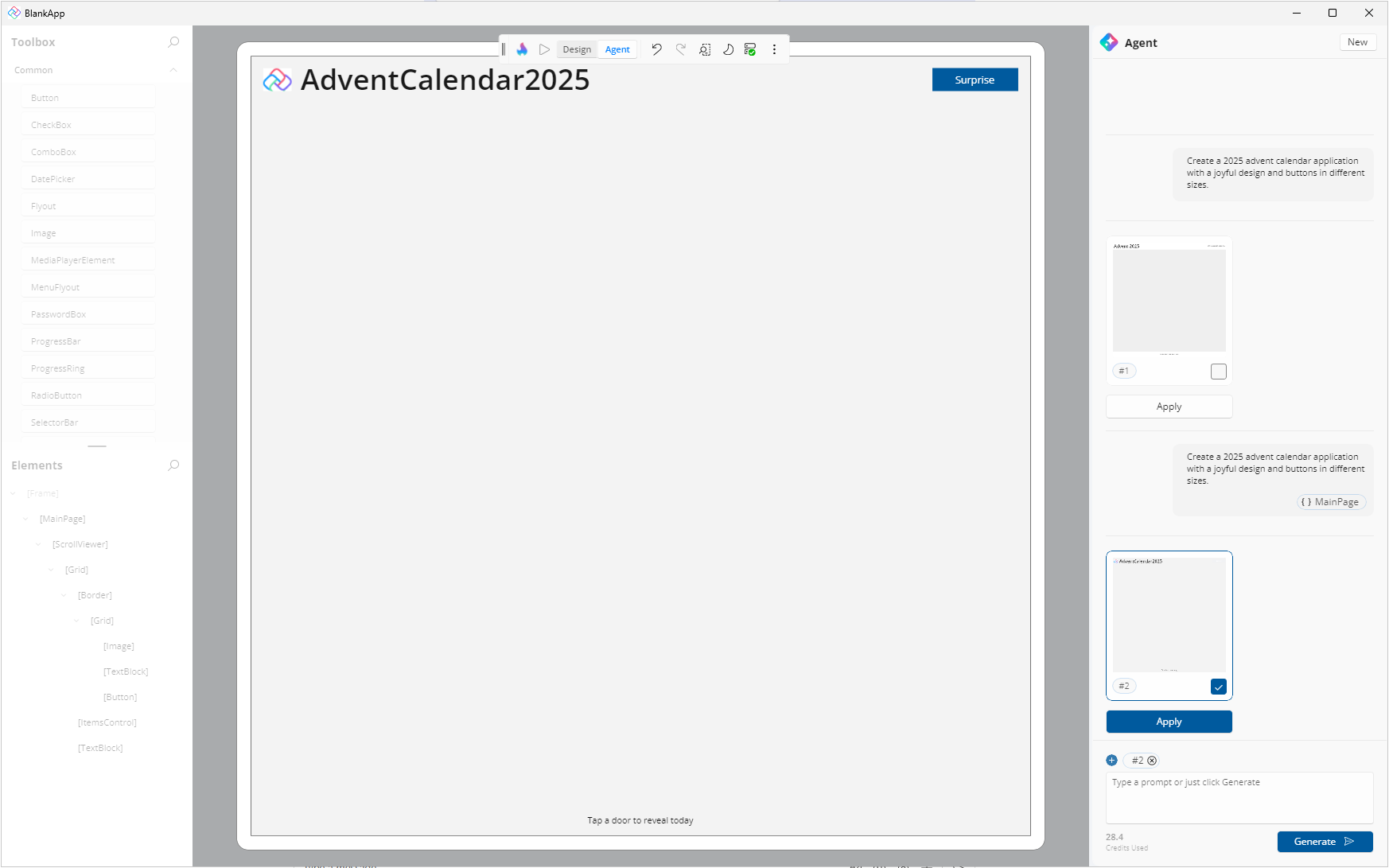Screen dimensions: 1389x868
Task: Open the three-dot more options menu
Action: 774,49
